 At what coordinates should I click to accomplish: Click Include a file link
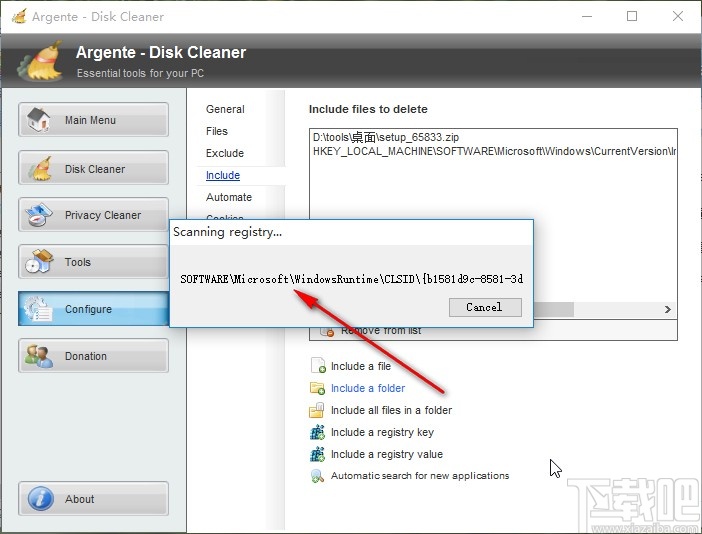point(361,366)
